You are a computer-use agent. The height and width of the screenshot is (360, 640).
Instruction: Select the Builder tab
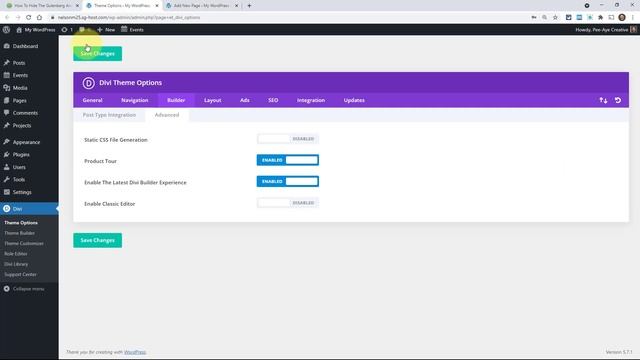point(176,100)
